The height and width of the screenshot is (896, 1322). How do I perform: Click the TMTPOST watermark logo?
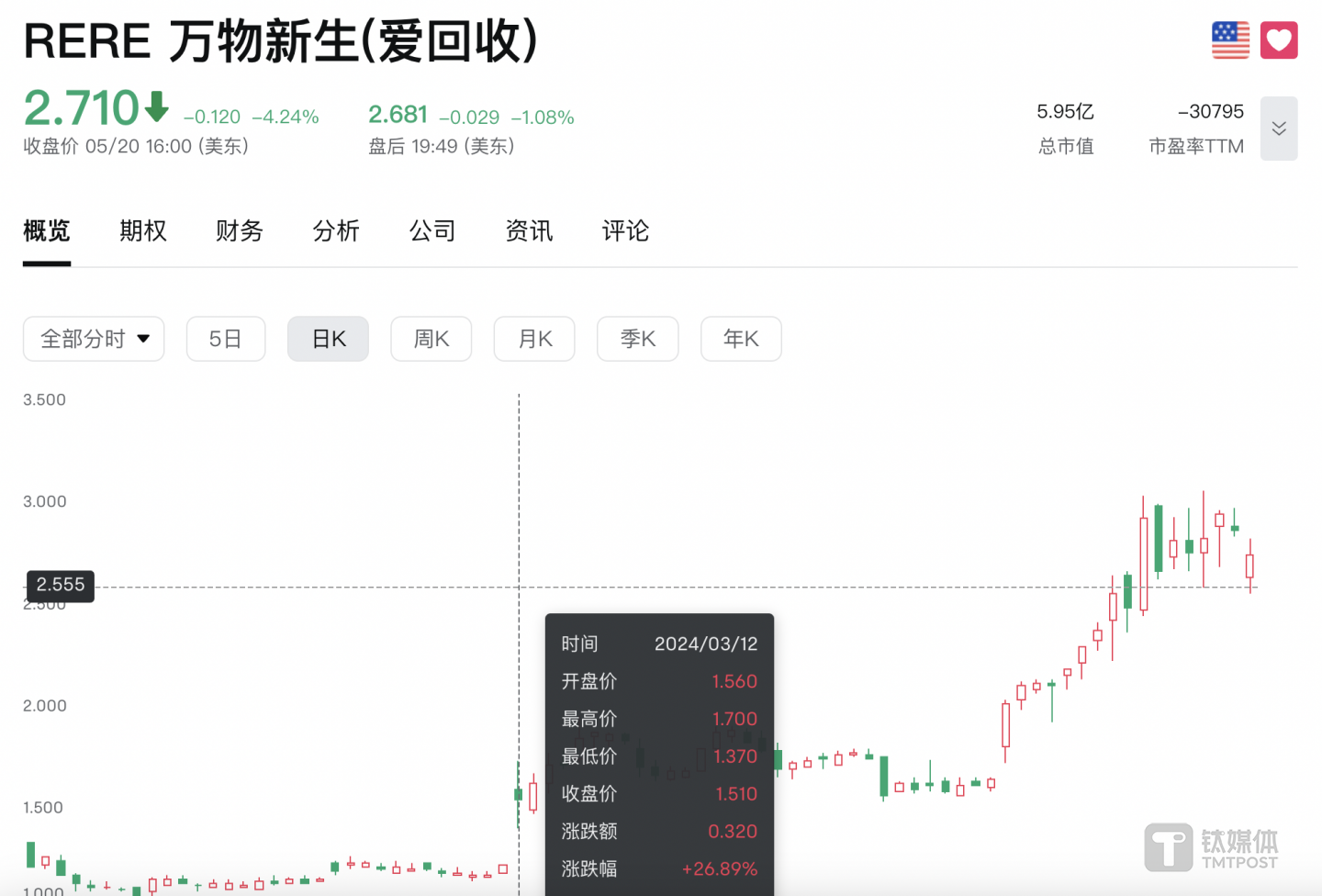pos(1212,846)
